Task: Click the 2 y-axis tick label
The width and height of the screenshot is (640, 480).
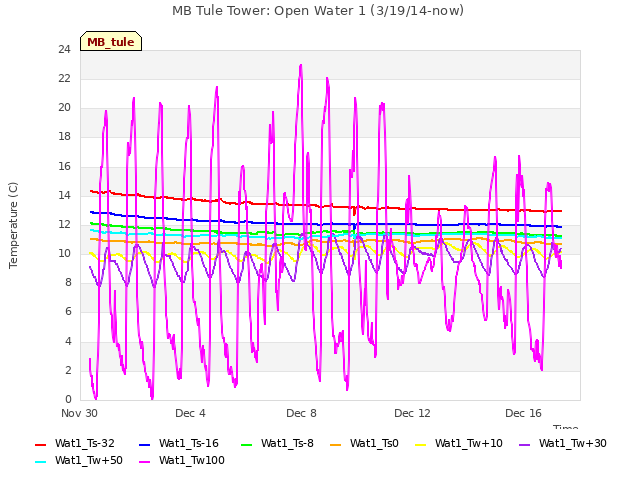Action: point(68,370)
